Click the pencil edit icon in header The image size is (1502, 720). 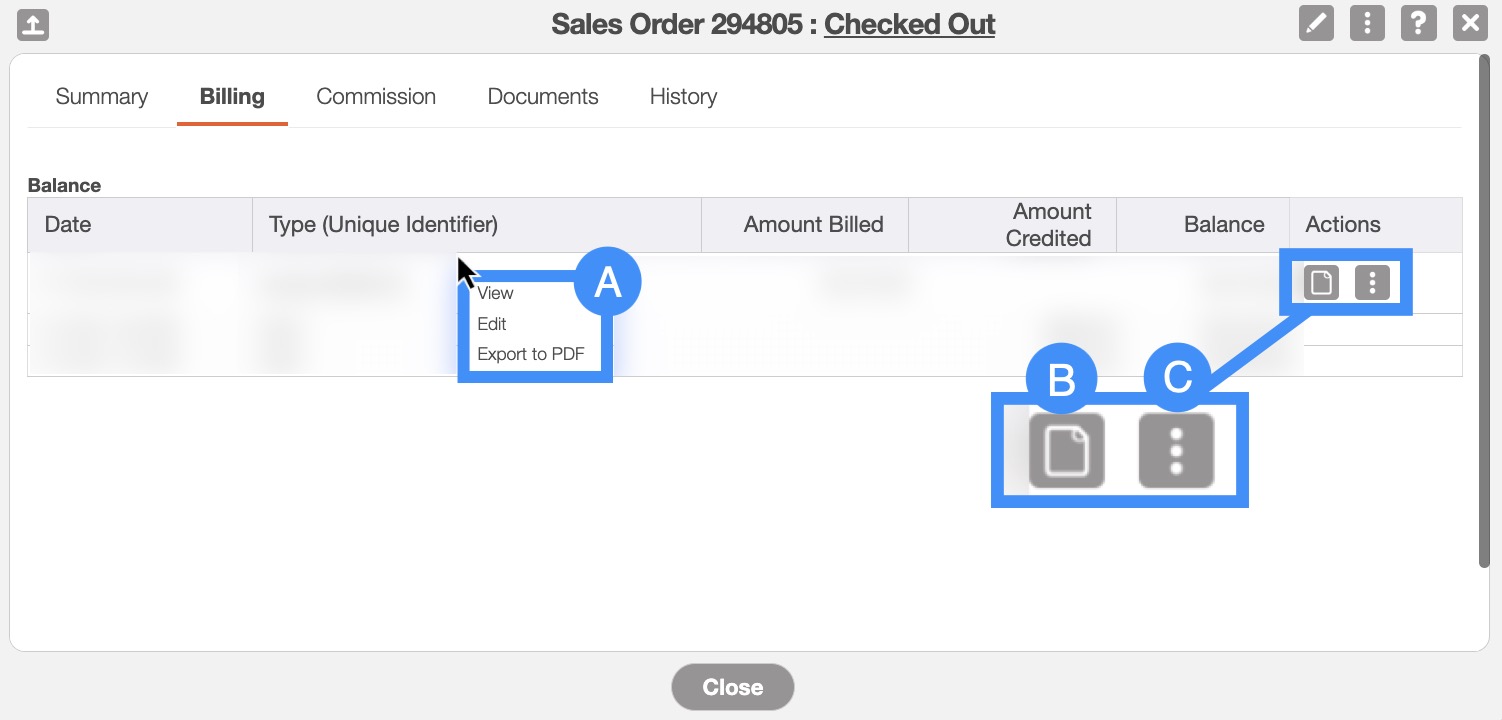(1316, 23)
